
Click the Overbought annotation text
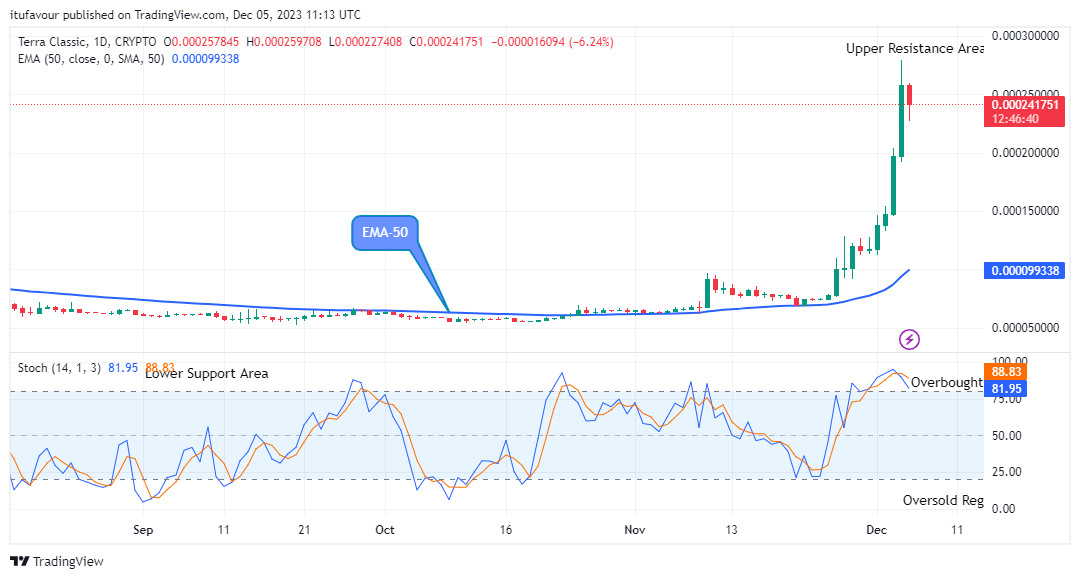pyautogui.click(x=946, y=382)
